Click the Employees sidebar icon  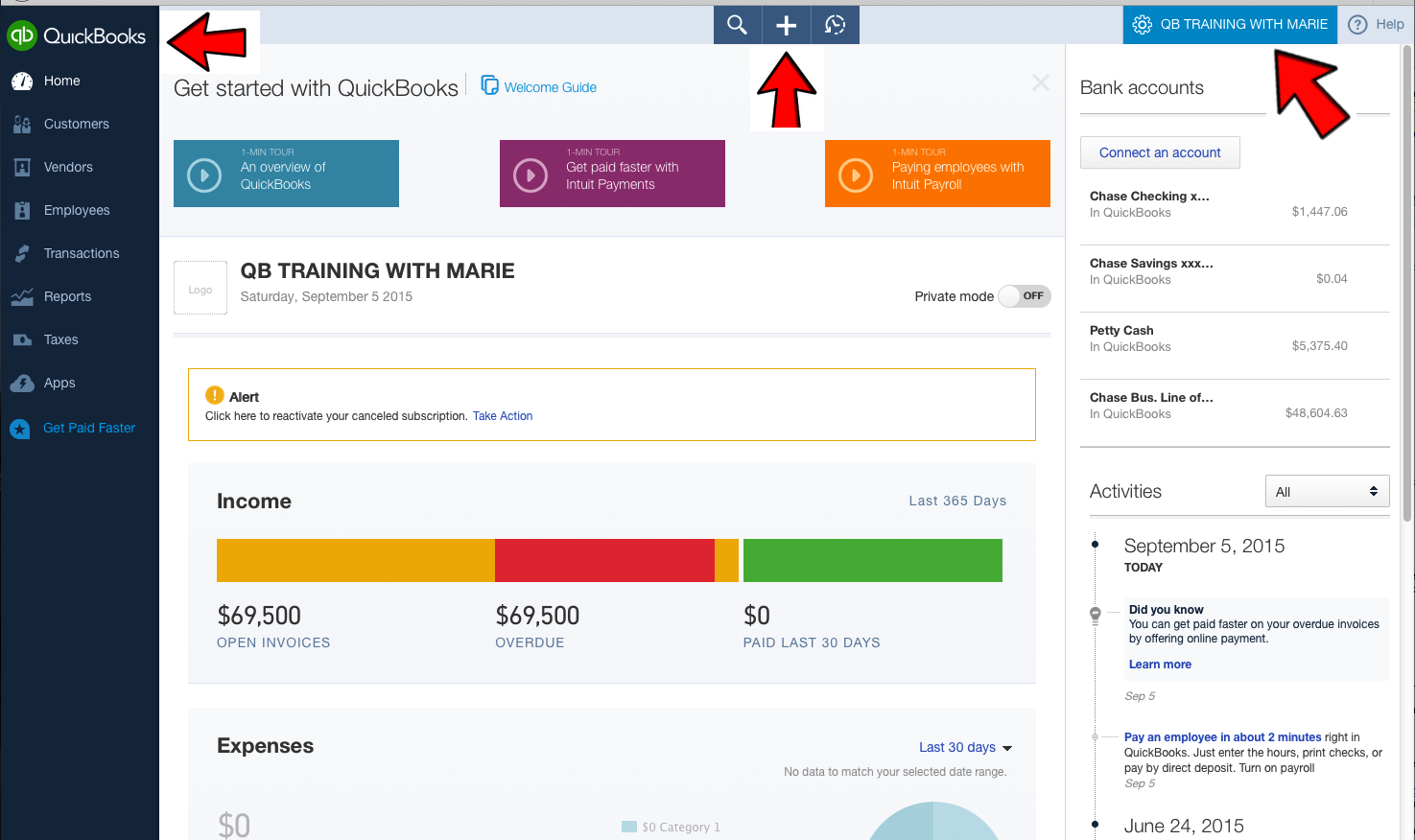coord(22,211)
